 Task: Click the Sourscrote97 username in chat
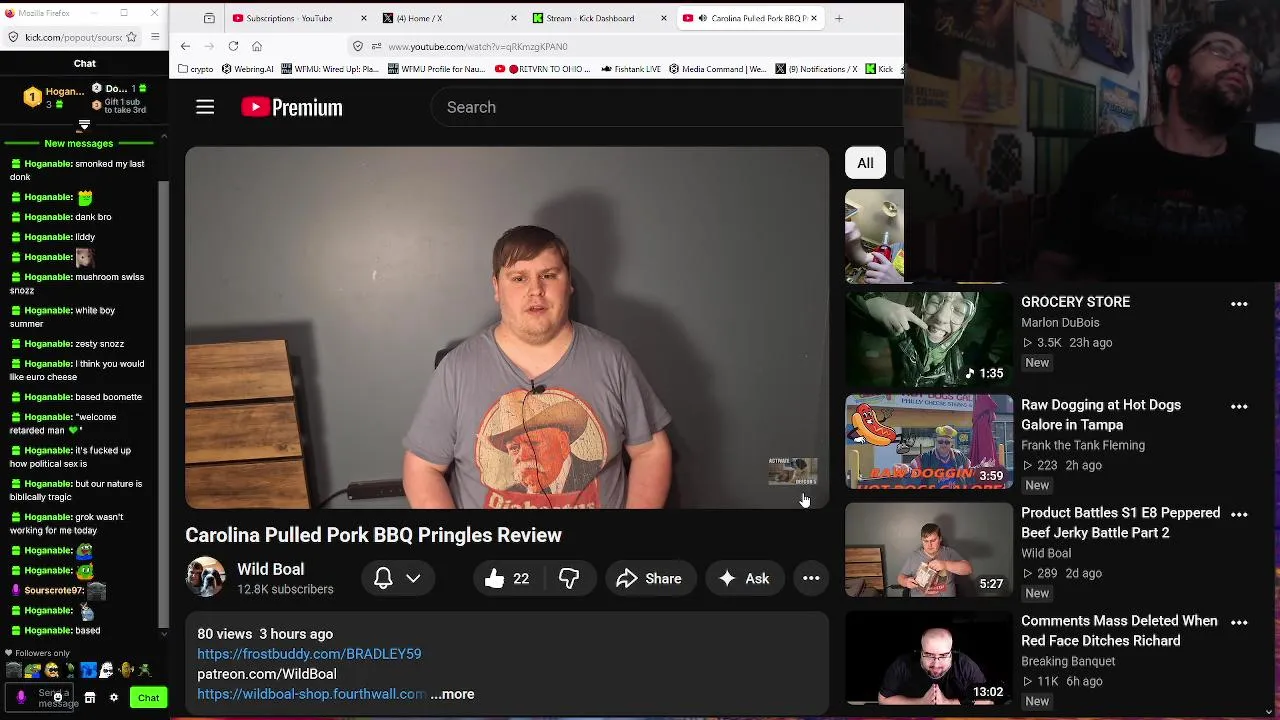pyautogui.click(x=54, y=590)
